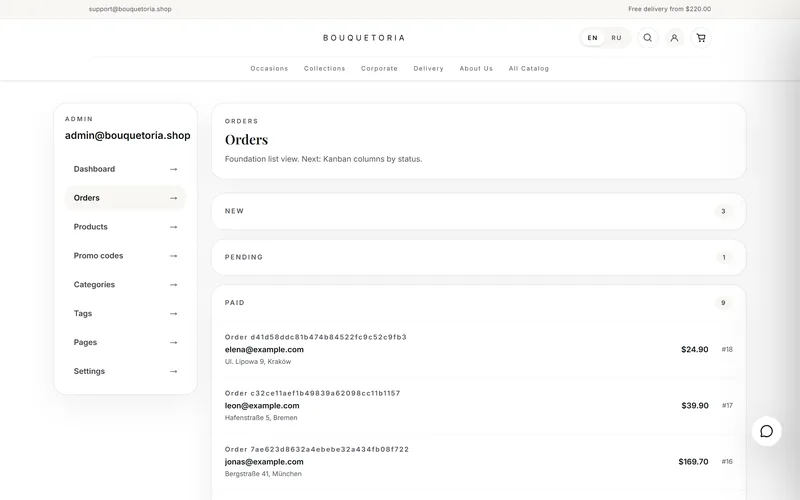Click order number #18

[x=727, y=349]
